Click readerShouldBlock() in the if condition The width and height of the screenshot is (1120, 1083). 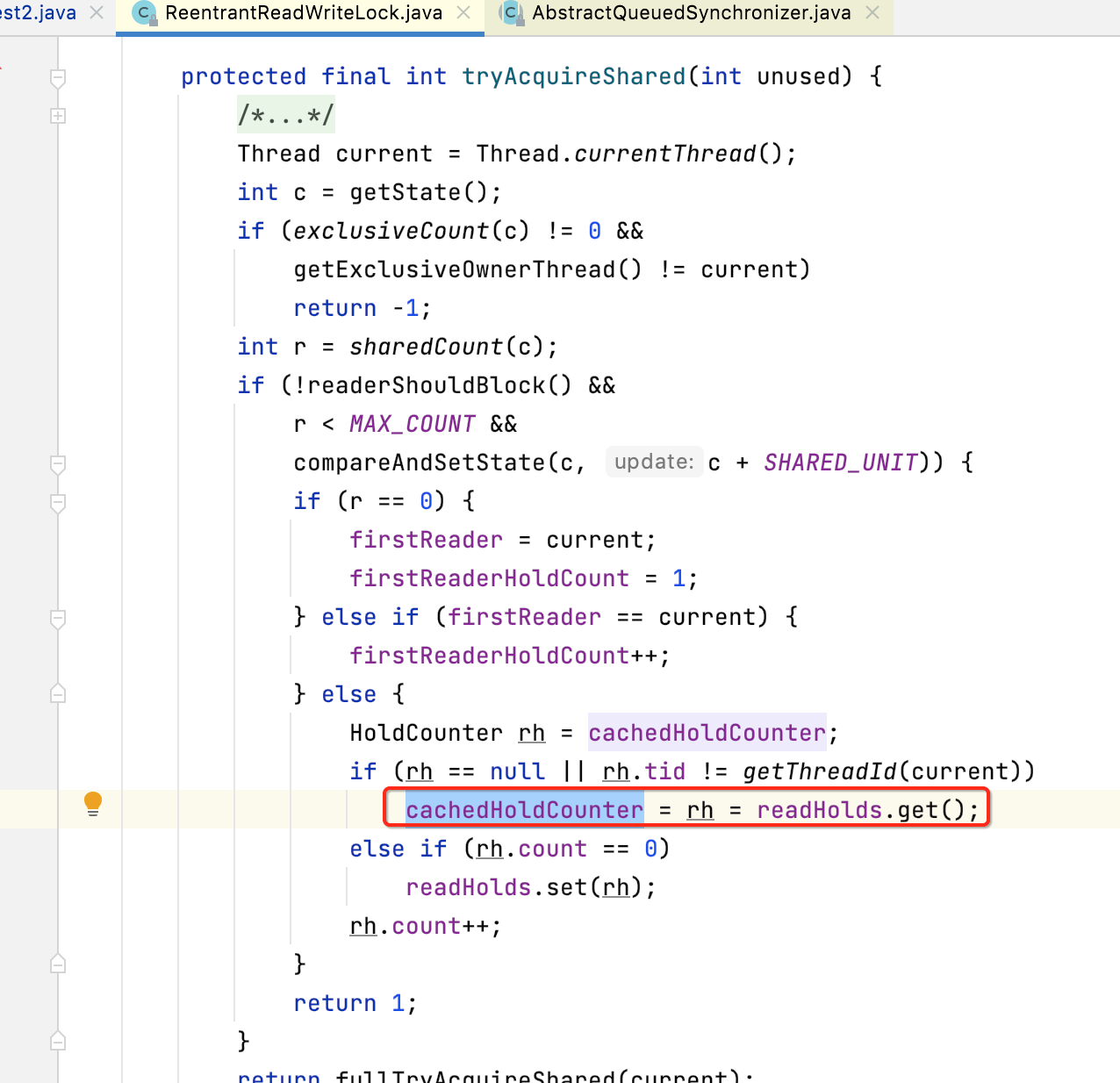pyautogui.click(x=439, y=385)
